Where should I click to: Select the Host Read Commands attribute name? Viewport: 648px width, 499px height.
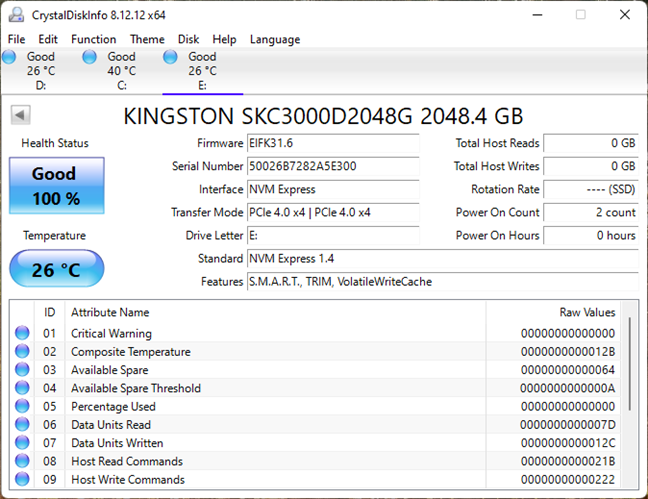tap(127, 461)
